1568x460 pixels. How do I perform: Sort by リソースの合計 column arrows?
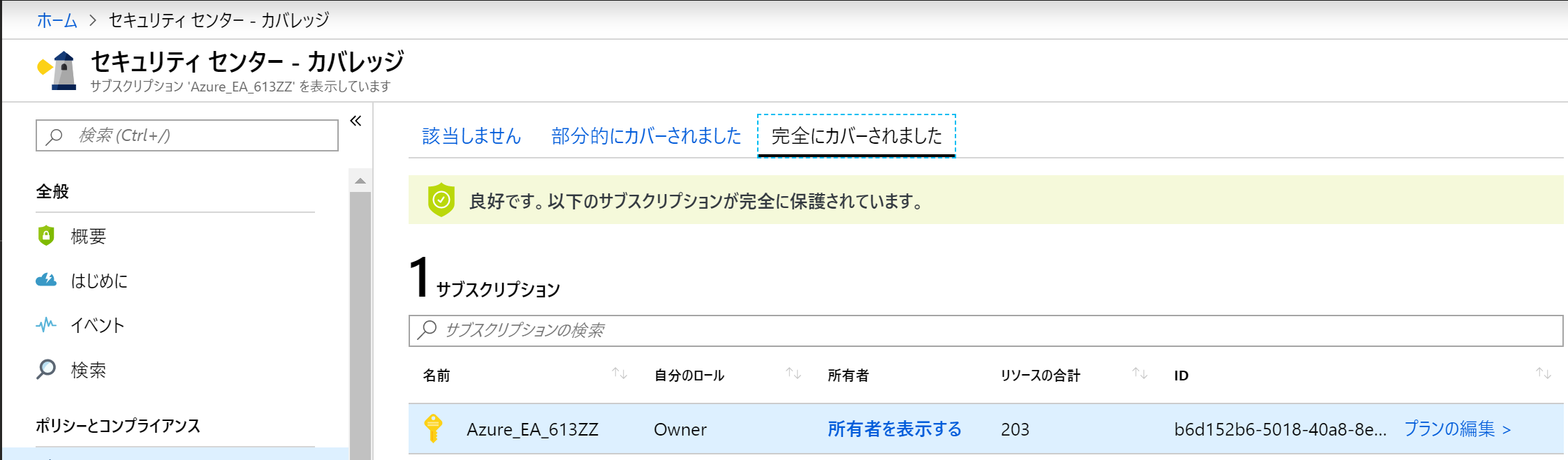(1140, 374)
